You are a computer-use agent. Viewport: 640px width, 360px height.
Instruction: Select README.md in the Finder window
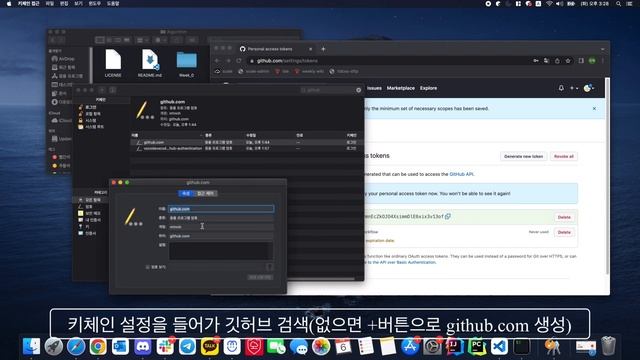click(150, 63)
